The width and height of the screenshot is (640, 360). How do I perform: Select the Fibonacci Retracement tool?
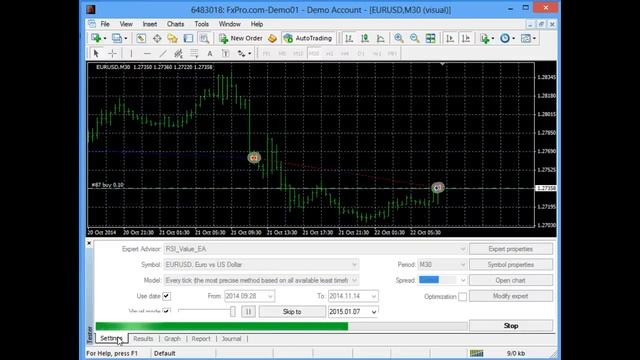[x=194, y=53]
